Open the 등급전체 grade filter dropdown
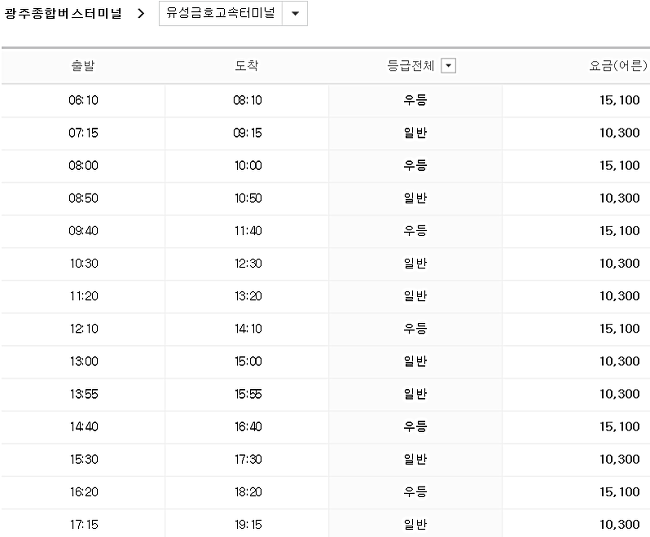 point(448,66)
